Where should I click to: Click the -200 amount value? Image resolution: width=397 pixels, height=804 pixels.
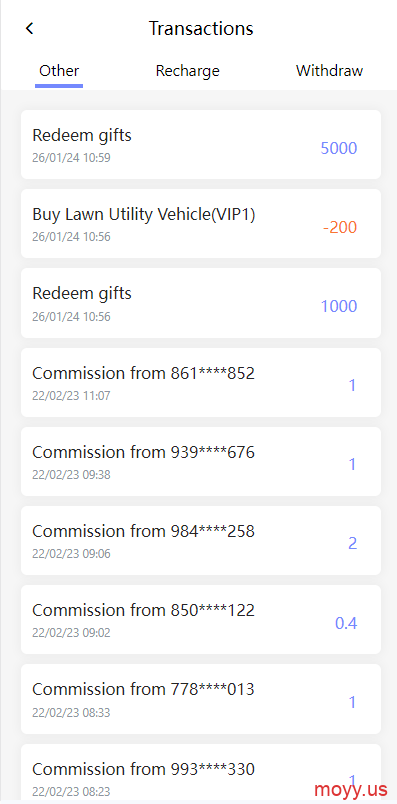point(340,227)
